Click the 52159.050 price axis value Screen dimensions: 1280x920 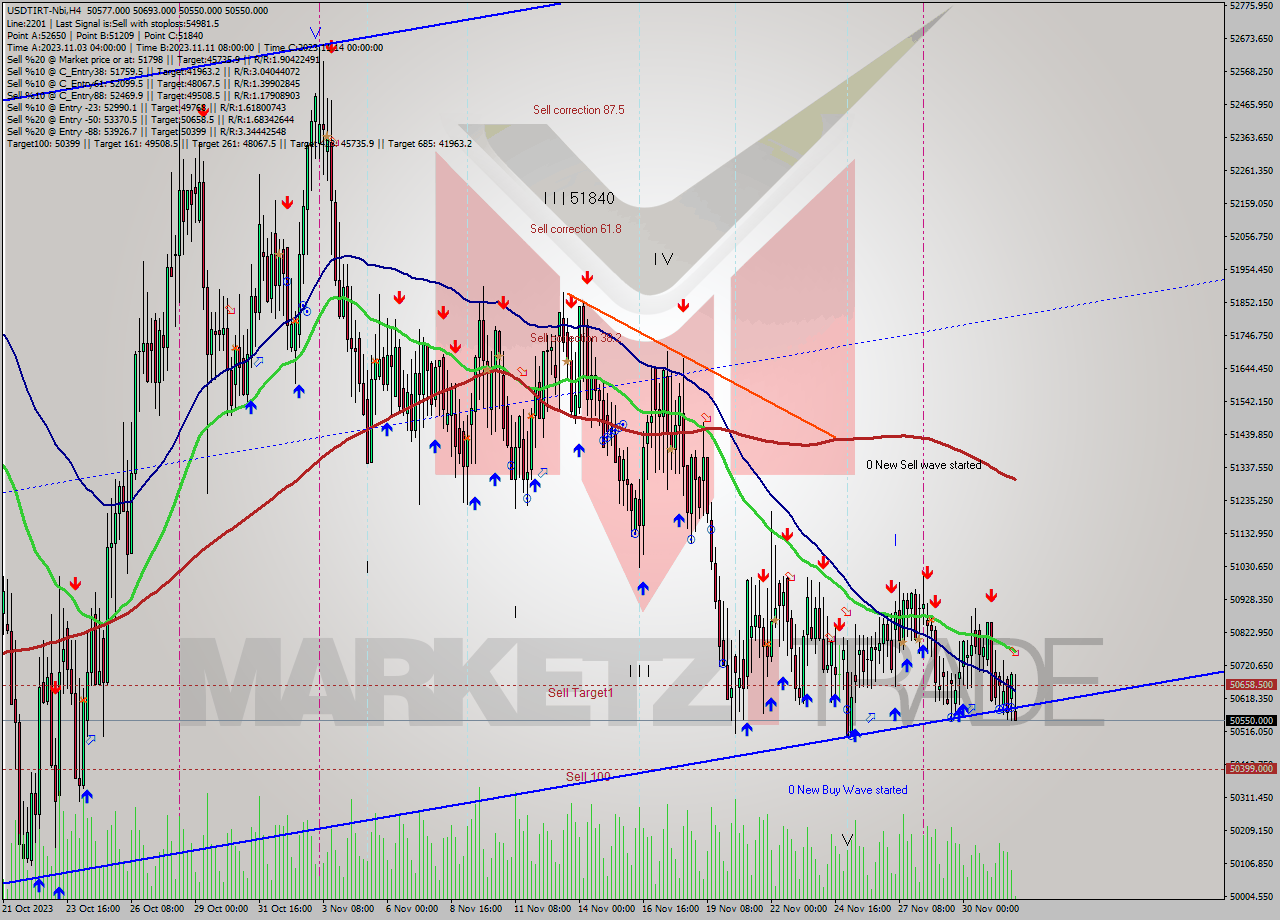[1251, 204]
